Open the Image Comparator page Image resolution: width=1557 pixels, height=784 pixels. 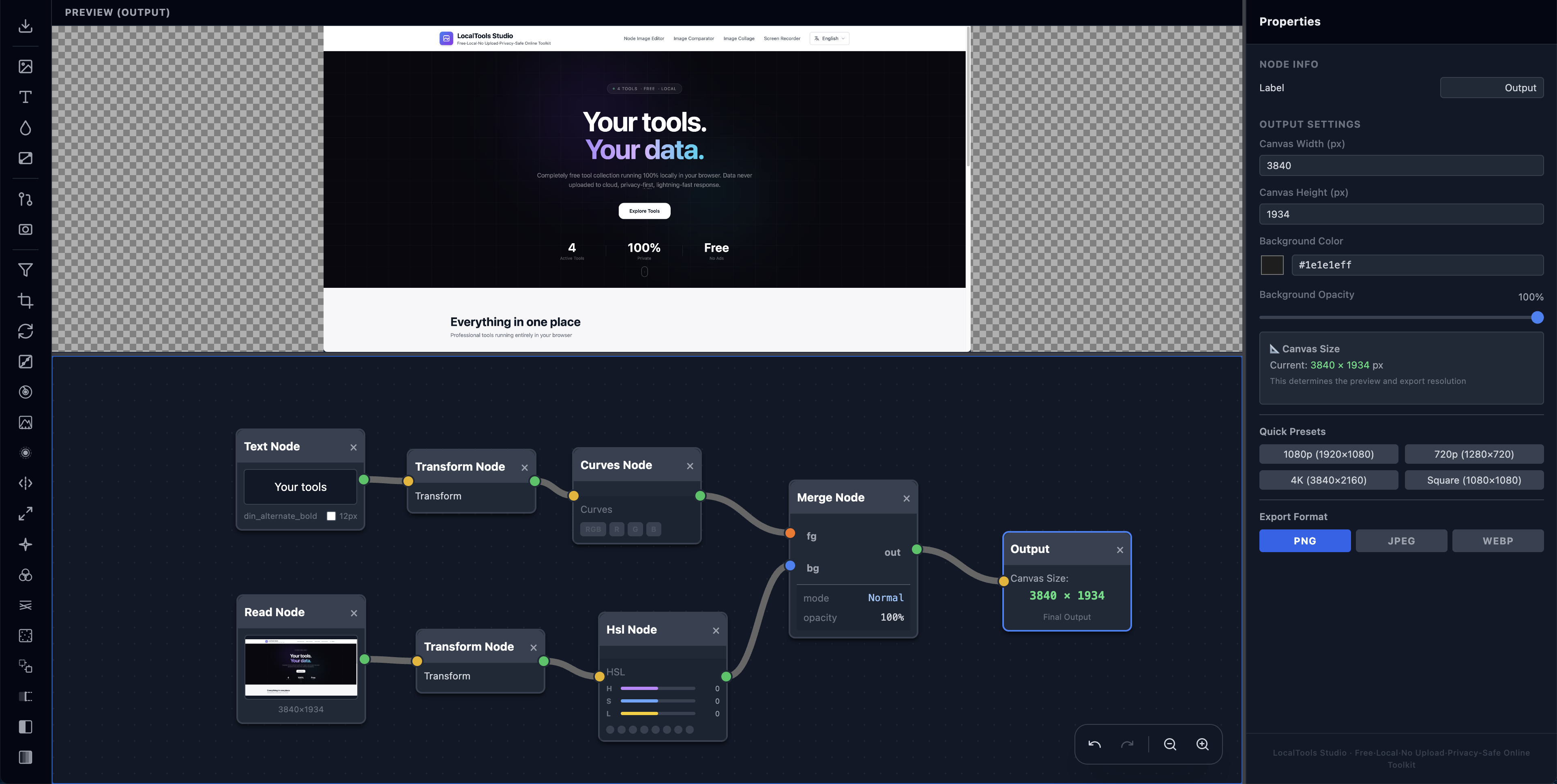coord(694,38)
